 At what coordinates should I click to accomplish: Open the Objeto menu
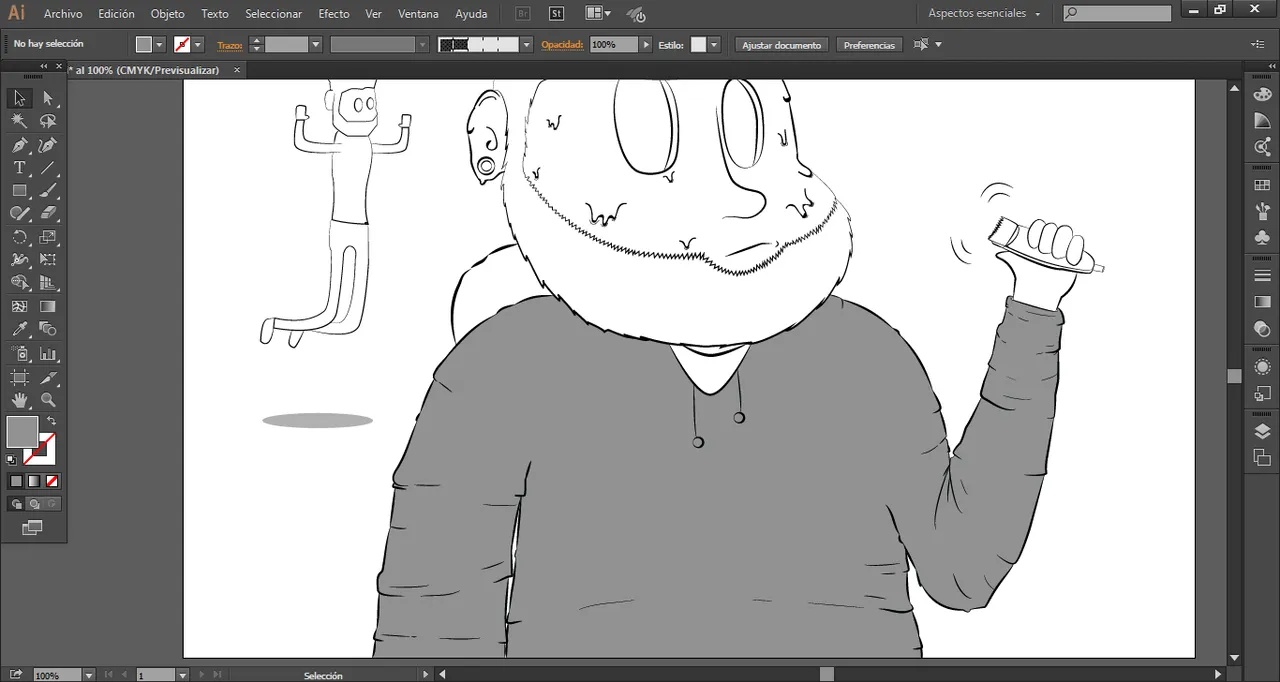167,14
